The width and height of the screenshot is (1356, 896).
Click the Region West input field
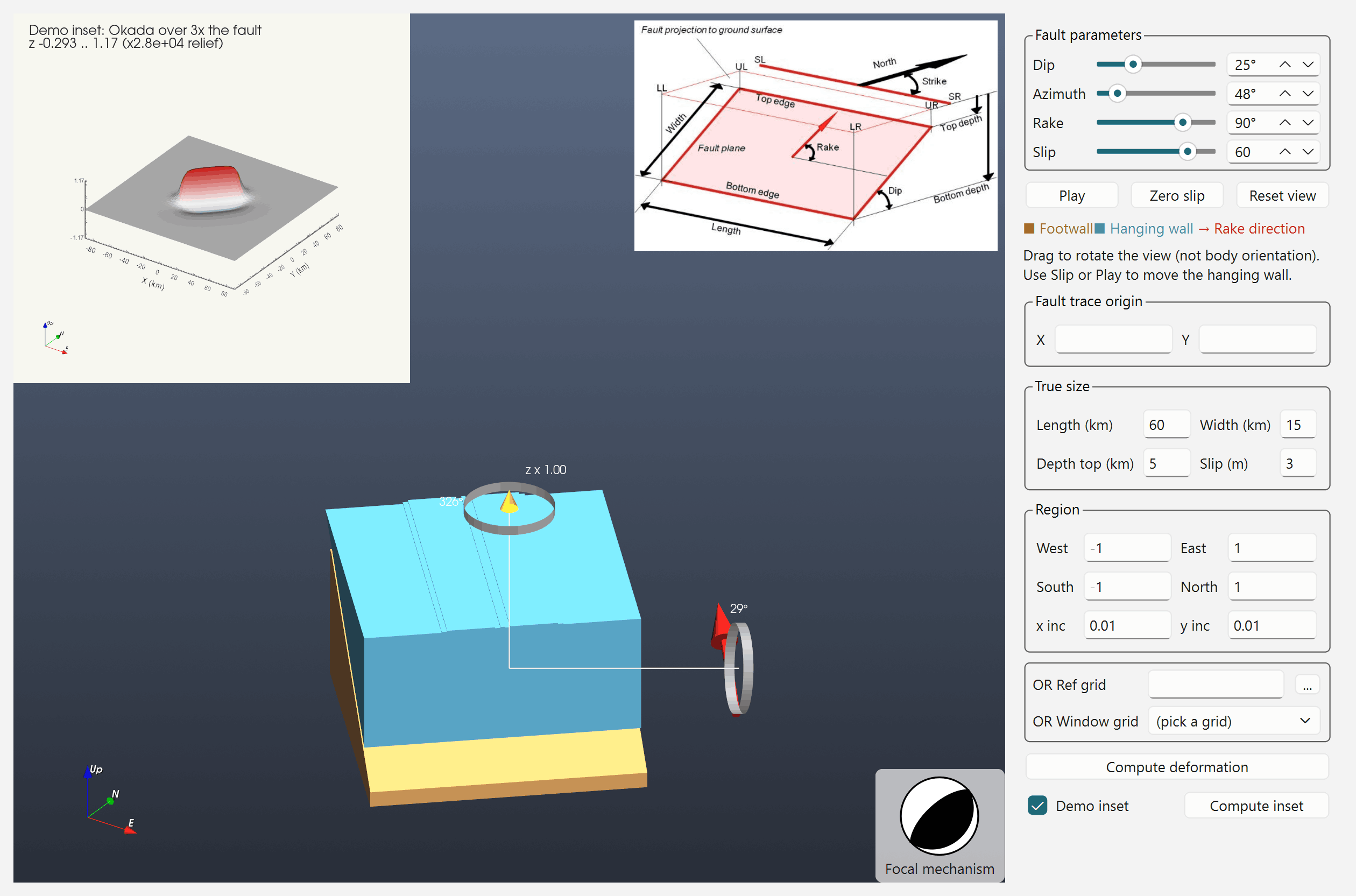coord(1127,548)
